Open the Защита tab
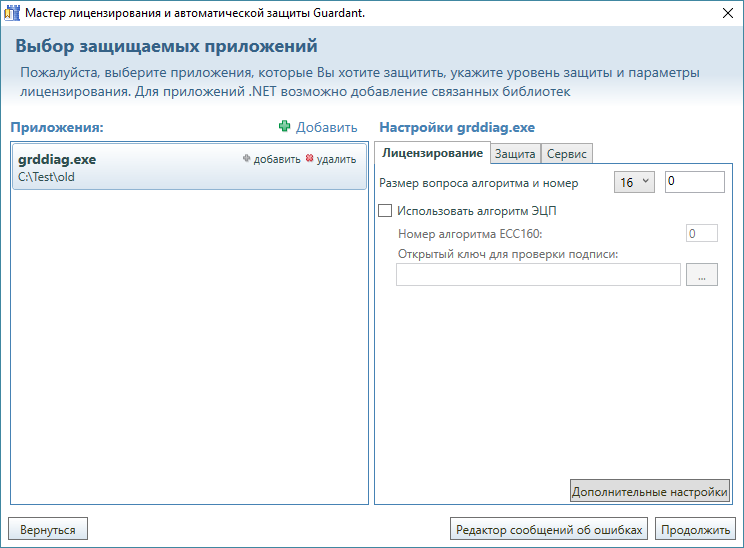 pos(515,153)
